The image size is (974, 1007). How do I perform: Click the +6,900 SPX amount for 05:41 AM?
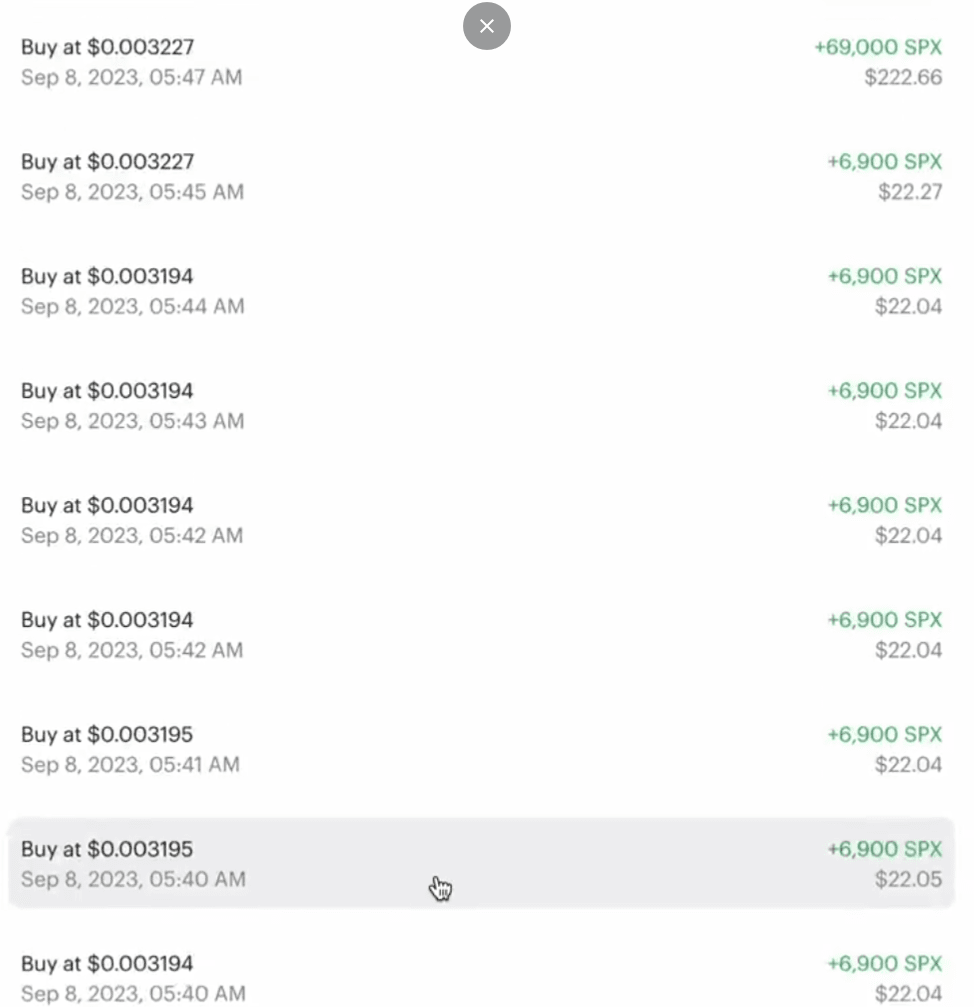pyautogui.click(x=884, y=734)
